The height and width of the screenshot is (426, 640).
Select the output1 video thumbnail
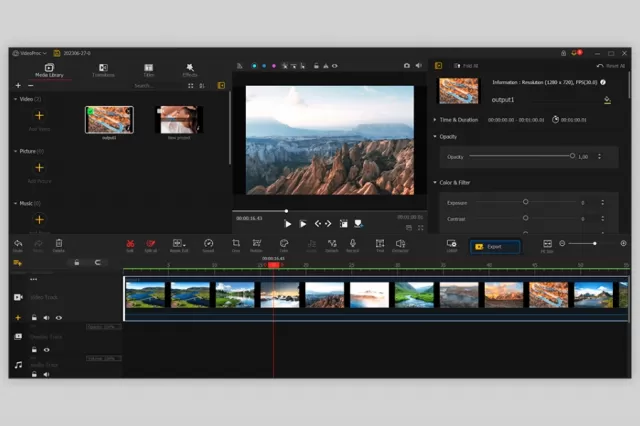[x=109, y=120]
